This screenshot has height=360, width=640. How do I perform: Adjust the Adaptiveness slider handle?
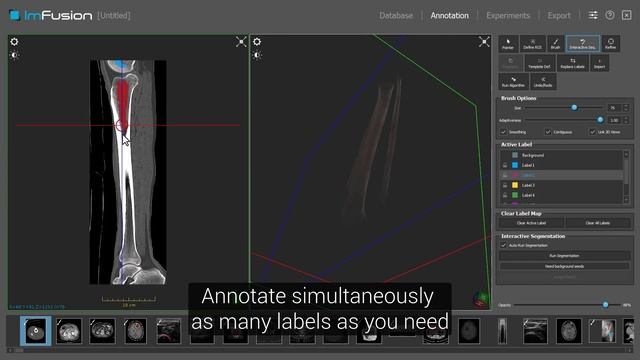point(600,120)
